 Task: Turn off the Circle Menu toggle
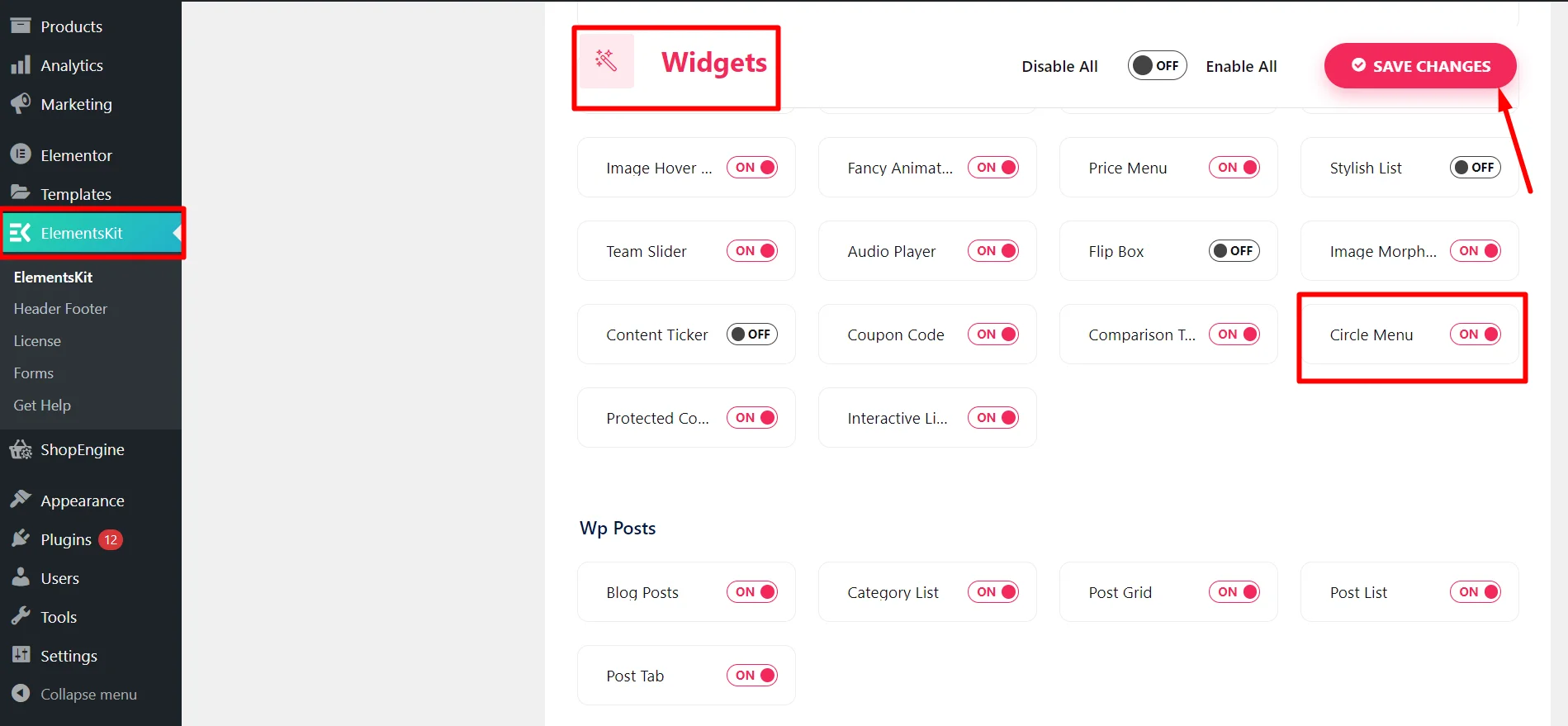tap(1475, 335)
